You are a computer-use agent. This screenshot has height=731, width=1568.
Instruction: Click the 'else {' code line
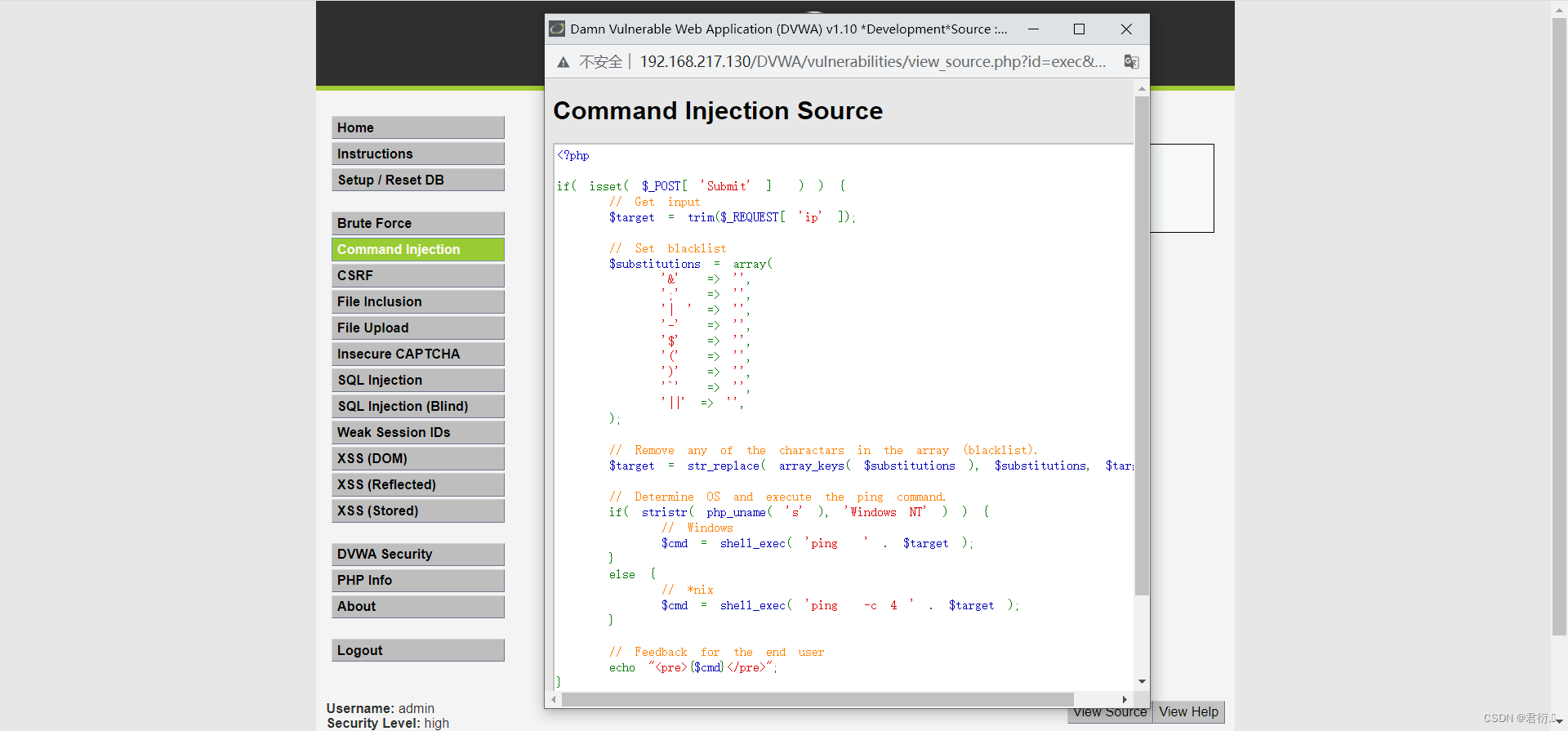click(632, 574)
